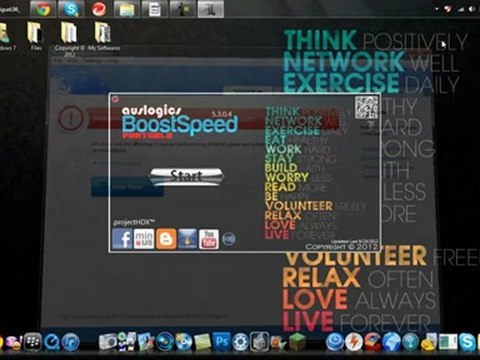Click the blue picture icon beside Blogger

(x=187, y=239)
